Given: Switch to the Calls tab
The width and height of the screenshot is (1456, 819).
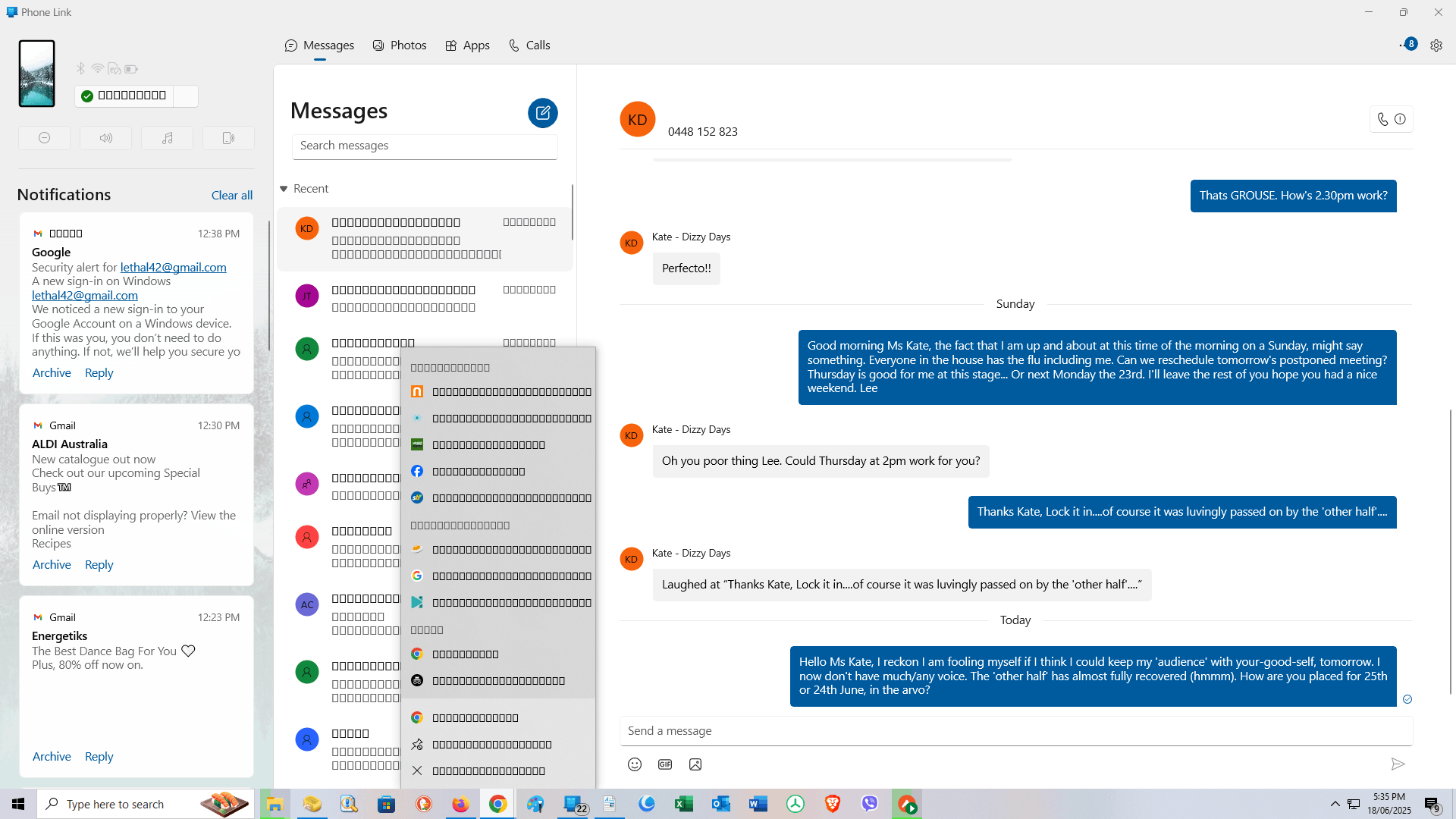Looking at the screenshot, I should (529, 45).
